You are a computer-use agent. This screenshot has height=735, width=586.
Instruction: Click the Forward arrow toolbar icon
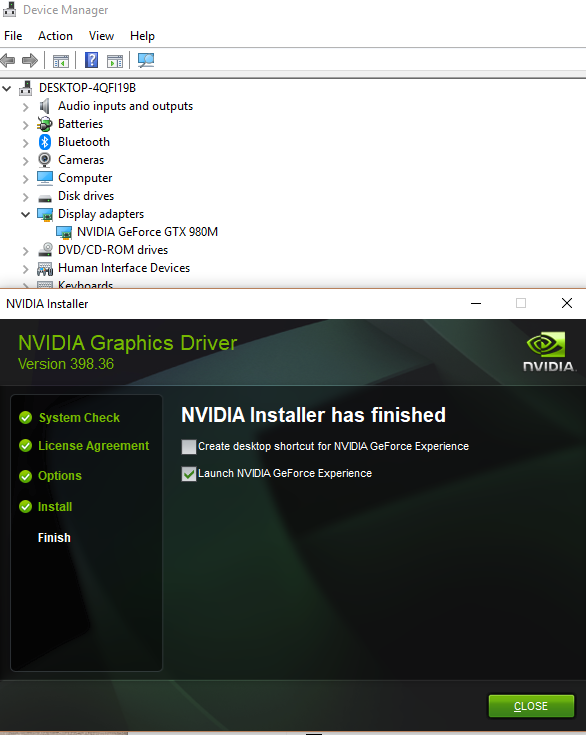click(30, 60)
